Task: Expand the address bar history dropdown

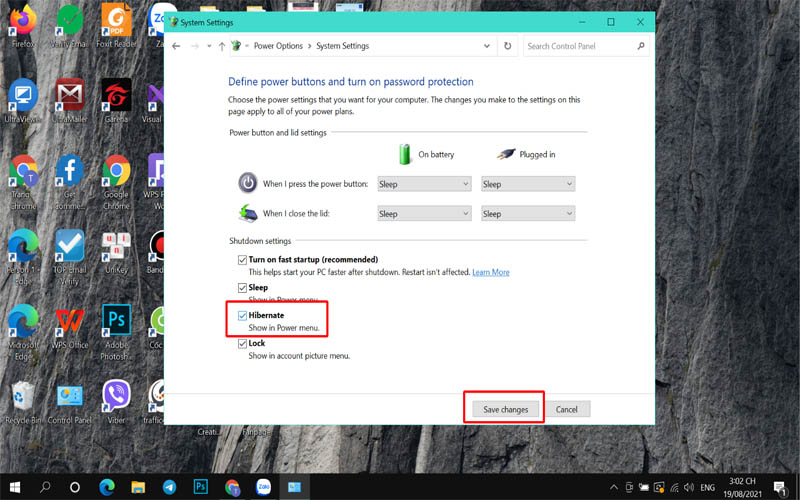Action: point(487,46)
